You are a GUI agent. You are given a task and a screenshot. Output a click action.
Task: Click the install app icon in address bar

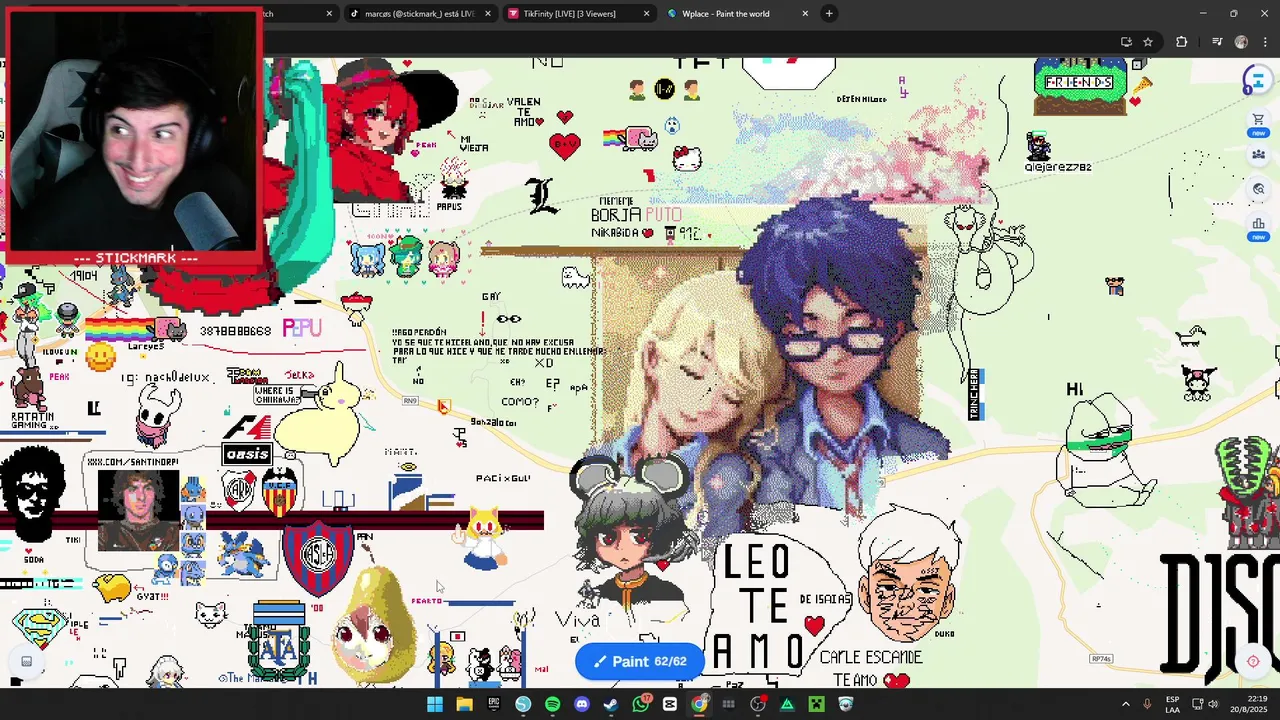tap(1126, 42)
